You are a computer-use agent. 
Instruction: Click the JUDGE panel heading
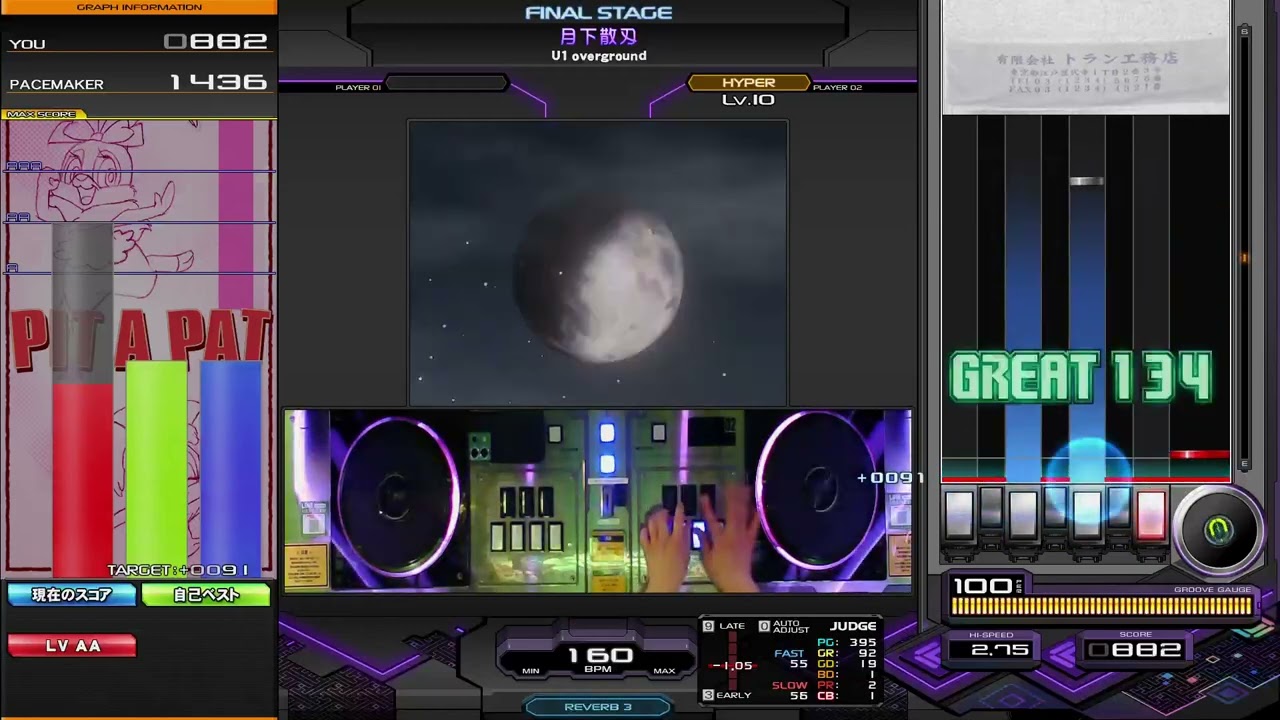click(x=852, y=626)
